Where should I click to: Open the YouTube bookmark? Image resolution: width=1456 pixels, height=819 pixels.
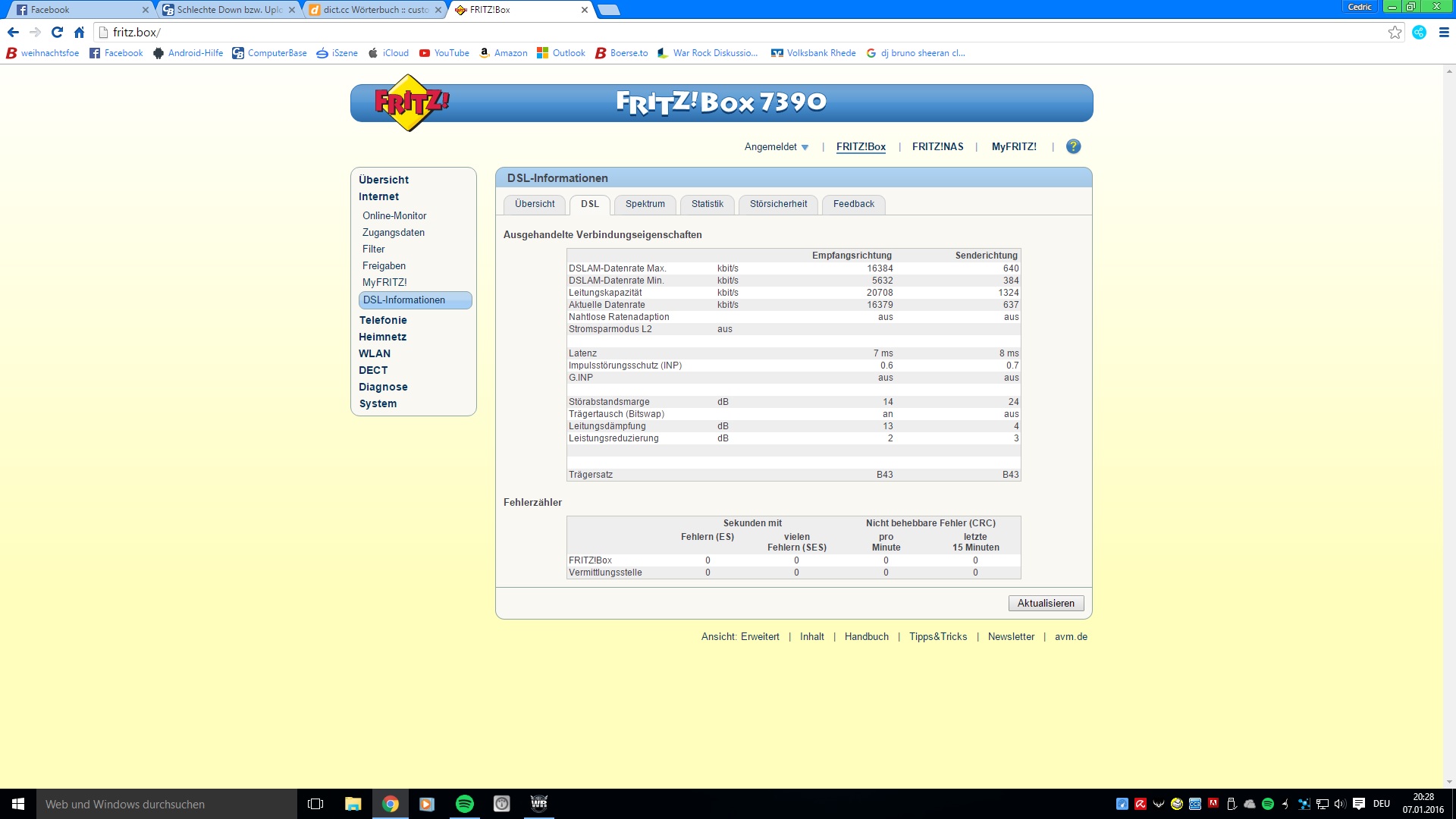pos(444,53)
